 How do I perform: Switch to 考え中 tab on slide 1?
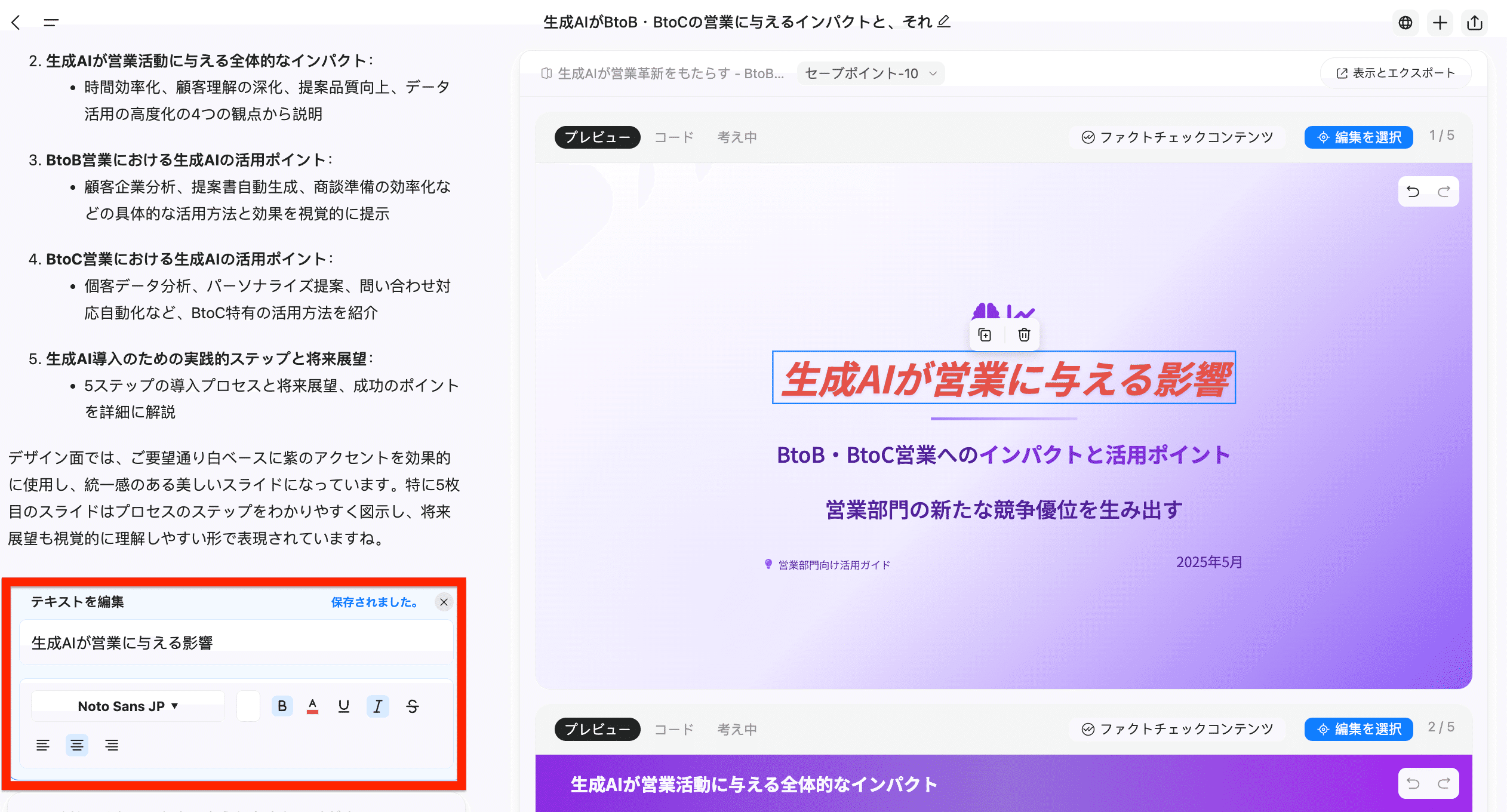[737, 137]
